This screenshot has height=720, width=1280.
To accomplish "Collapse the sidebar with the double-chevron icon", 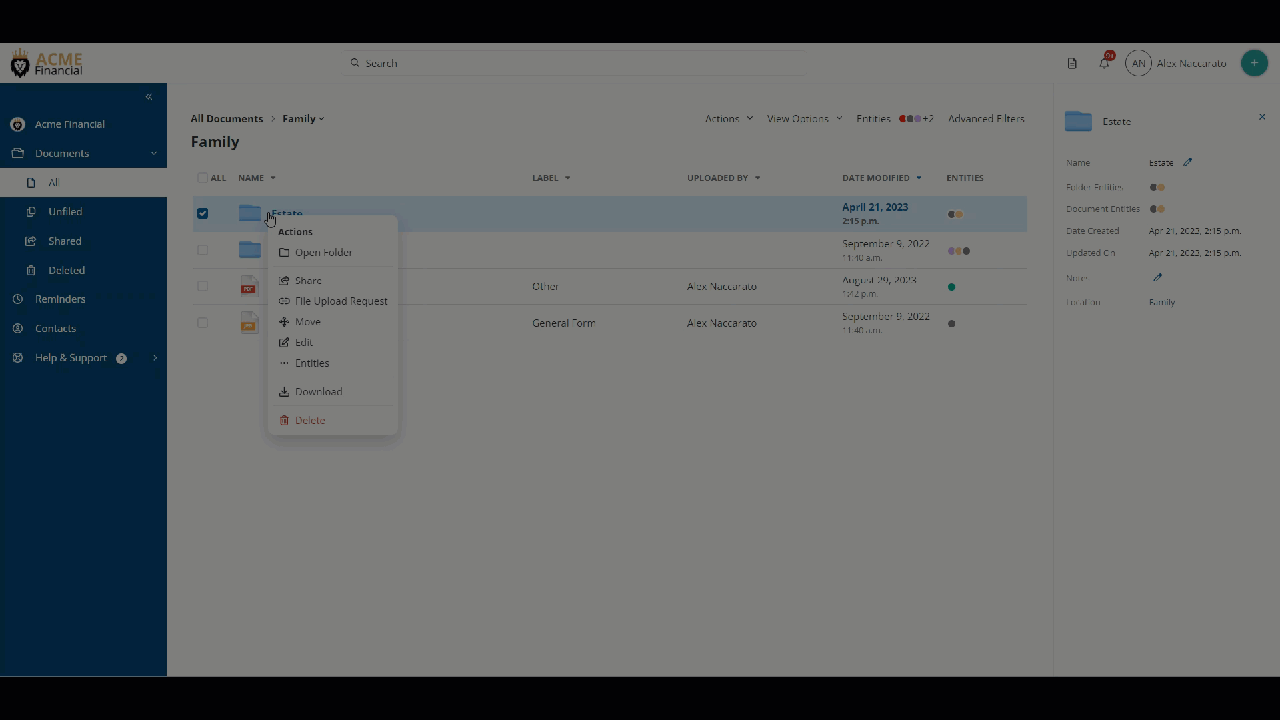I will tap(149, 97).
